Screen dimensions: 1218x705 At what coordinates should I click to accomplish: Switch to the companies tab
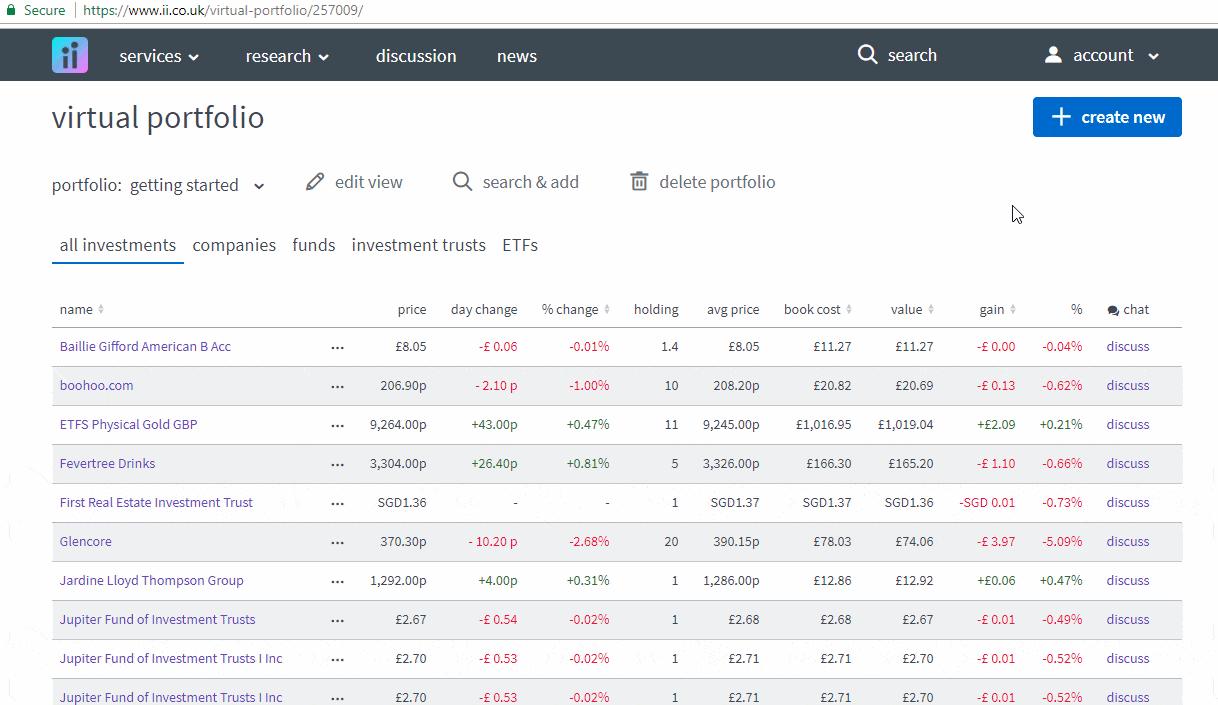pos(234,245)
